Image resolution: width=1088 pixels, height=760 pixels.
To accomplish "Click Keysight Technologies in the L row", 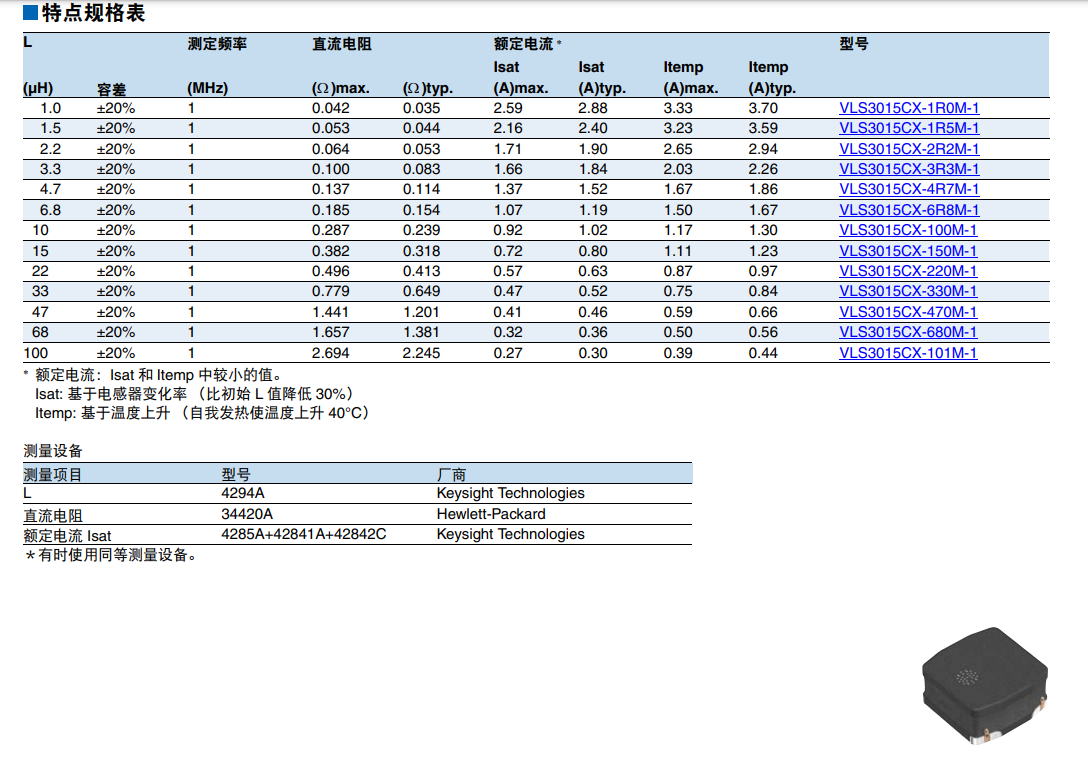I will (x=511, y=493).
